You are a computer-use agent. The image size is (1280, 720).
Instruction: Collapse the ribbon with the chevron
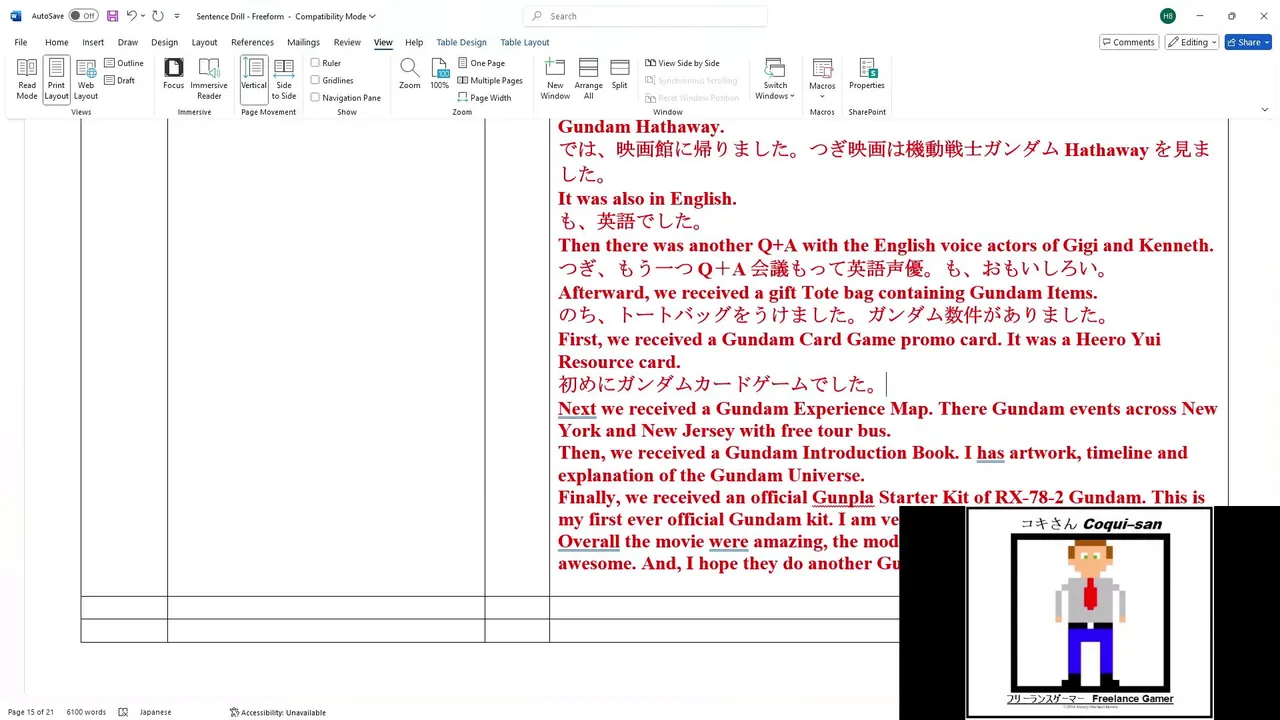point(1264,109)
